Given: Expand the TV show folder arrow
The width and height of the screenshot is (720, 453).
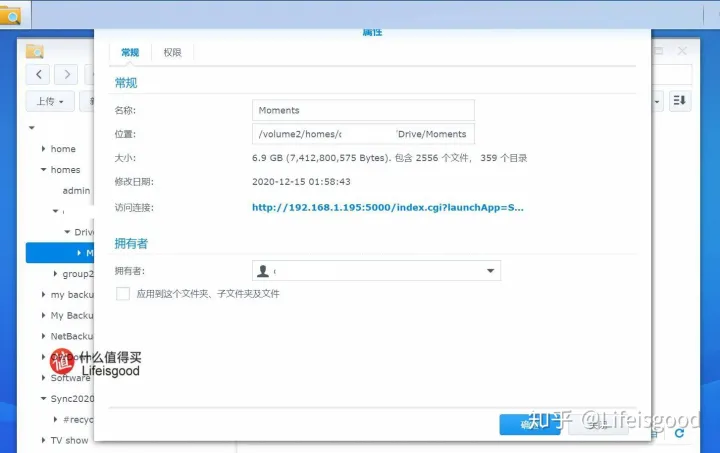Looking at the screenshot, I should [x=43, y=440].
